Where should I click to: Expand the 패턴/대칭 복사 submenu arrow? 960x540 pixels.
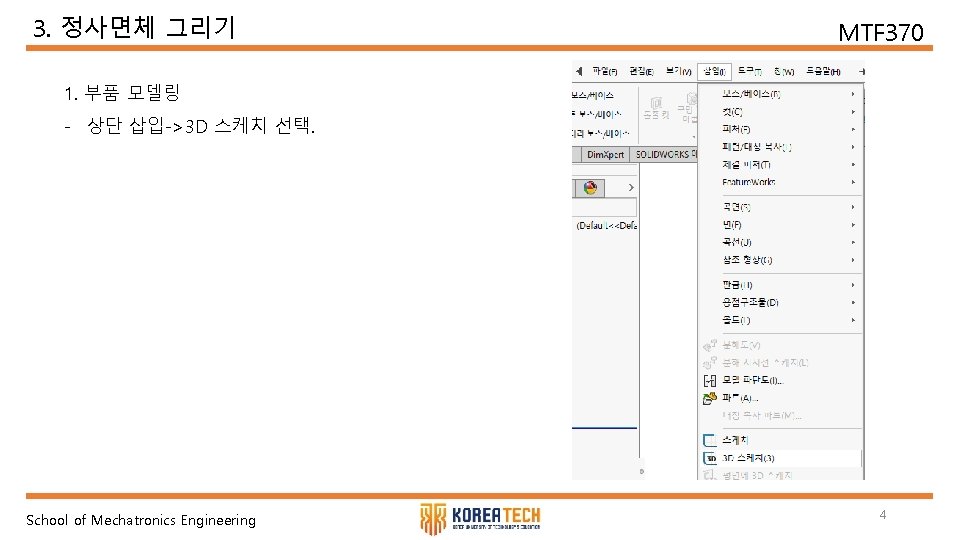pyautogui.click(x=853, y=147)
